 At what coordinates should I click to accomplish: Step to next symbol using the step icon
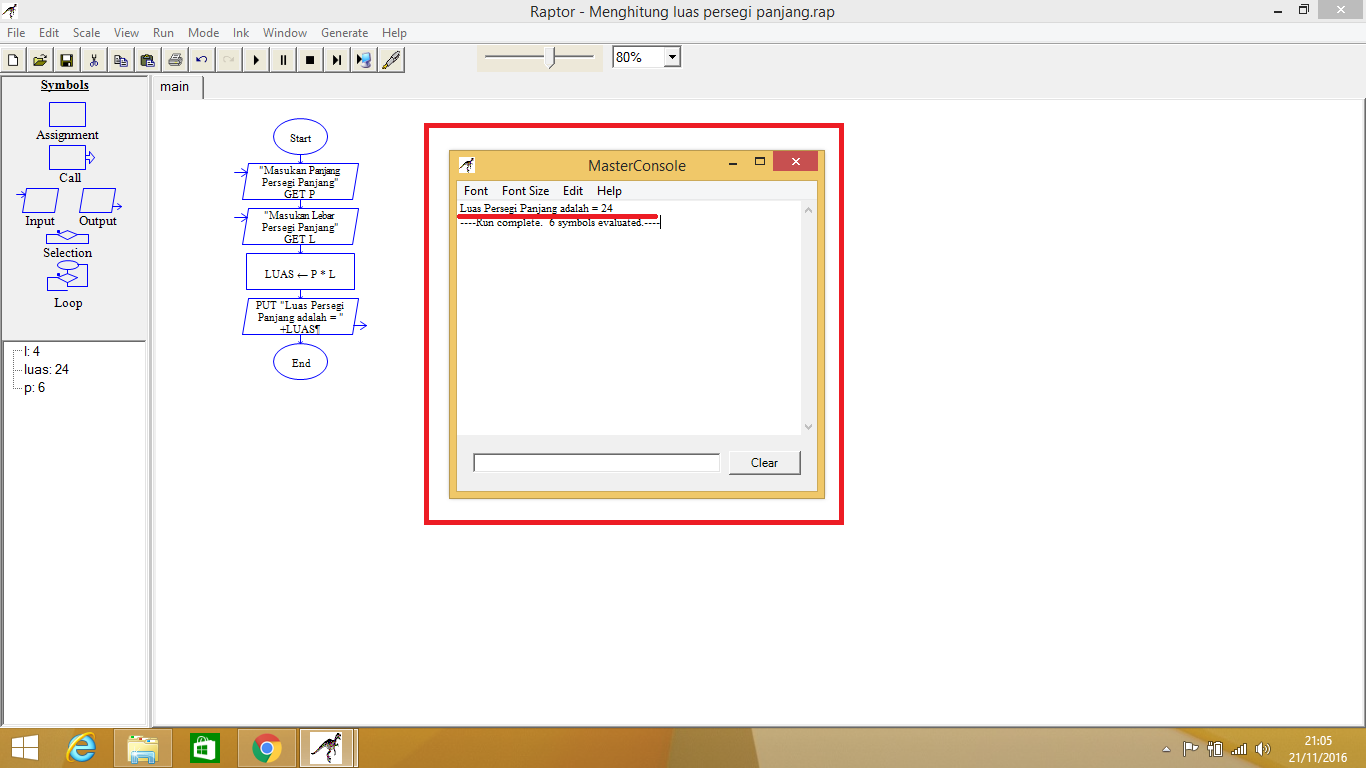(x=337, y=59)
